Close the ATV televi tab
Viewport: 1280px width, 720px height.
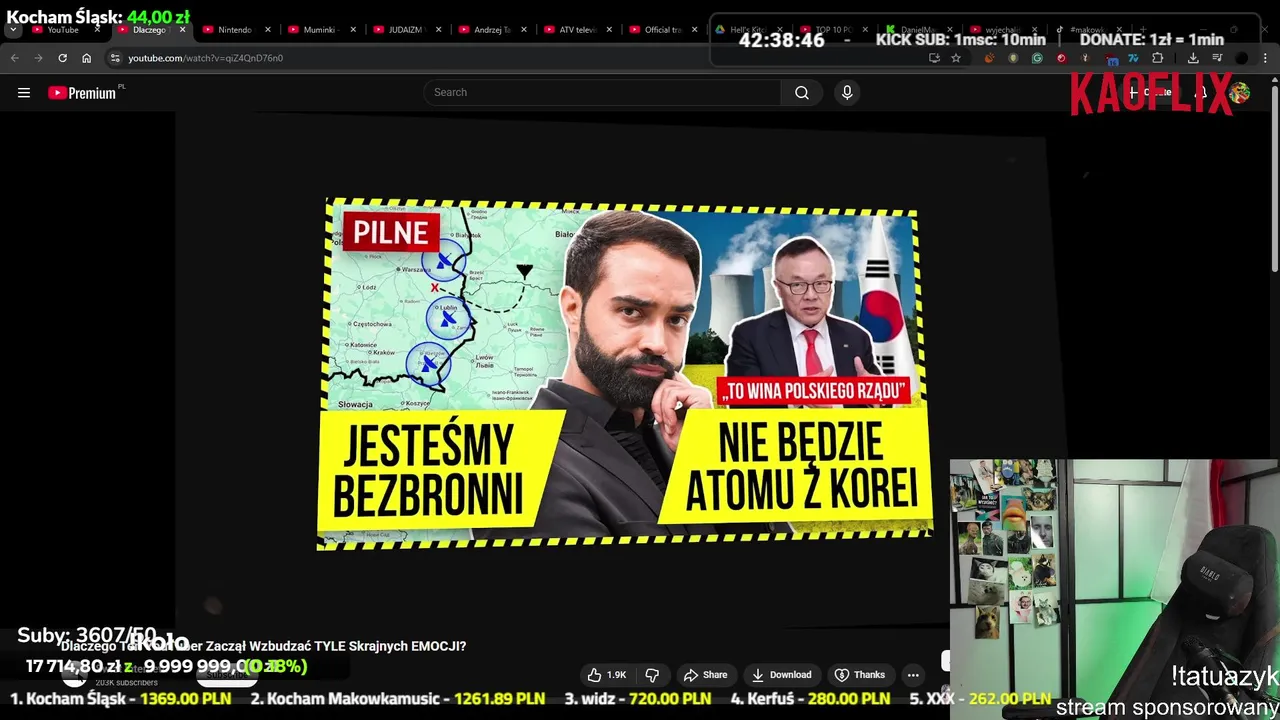[608, 30]
